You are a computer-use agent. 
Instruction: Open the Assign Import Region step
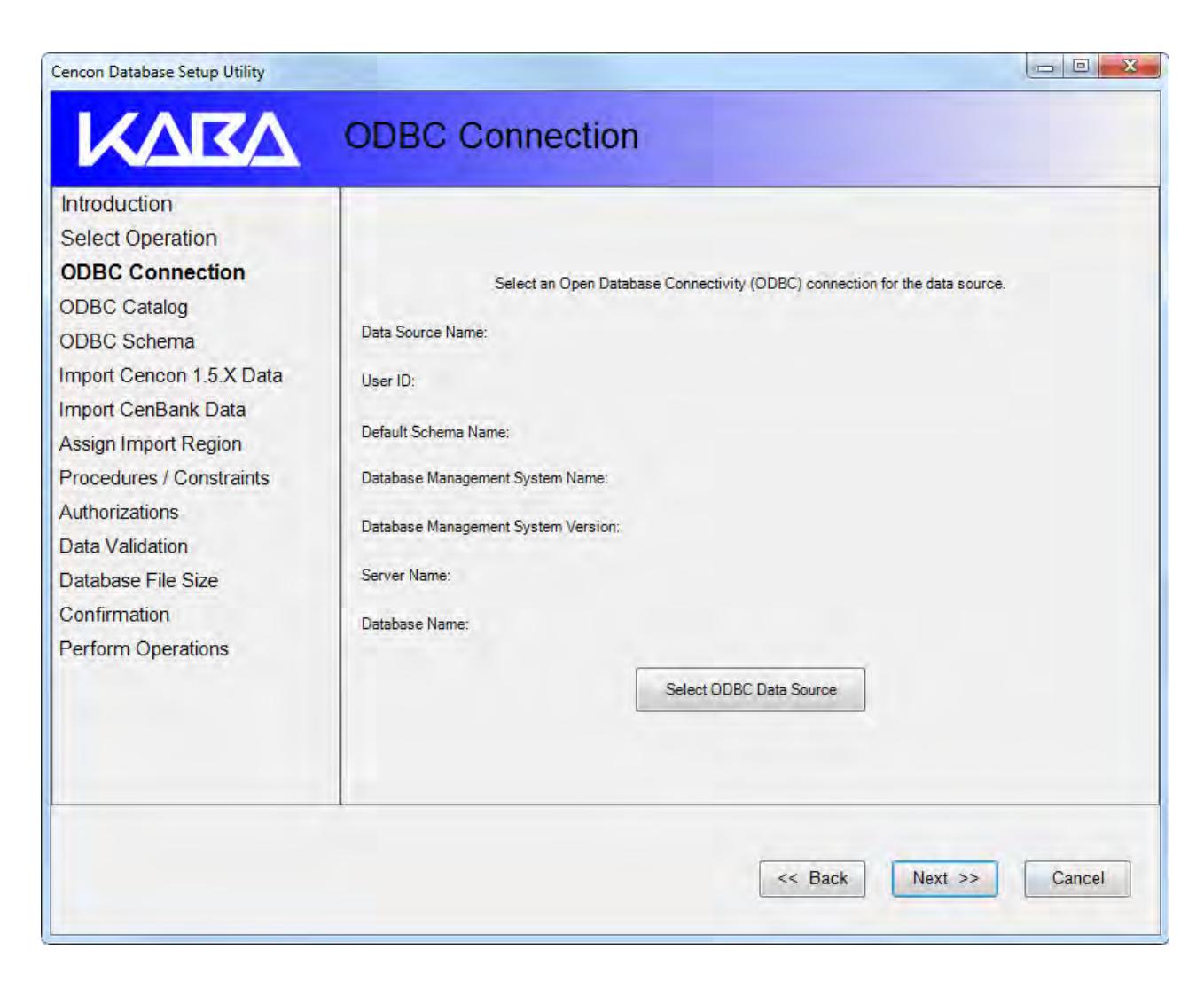coord(150,443)
